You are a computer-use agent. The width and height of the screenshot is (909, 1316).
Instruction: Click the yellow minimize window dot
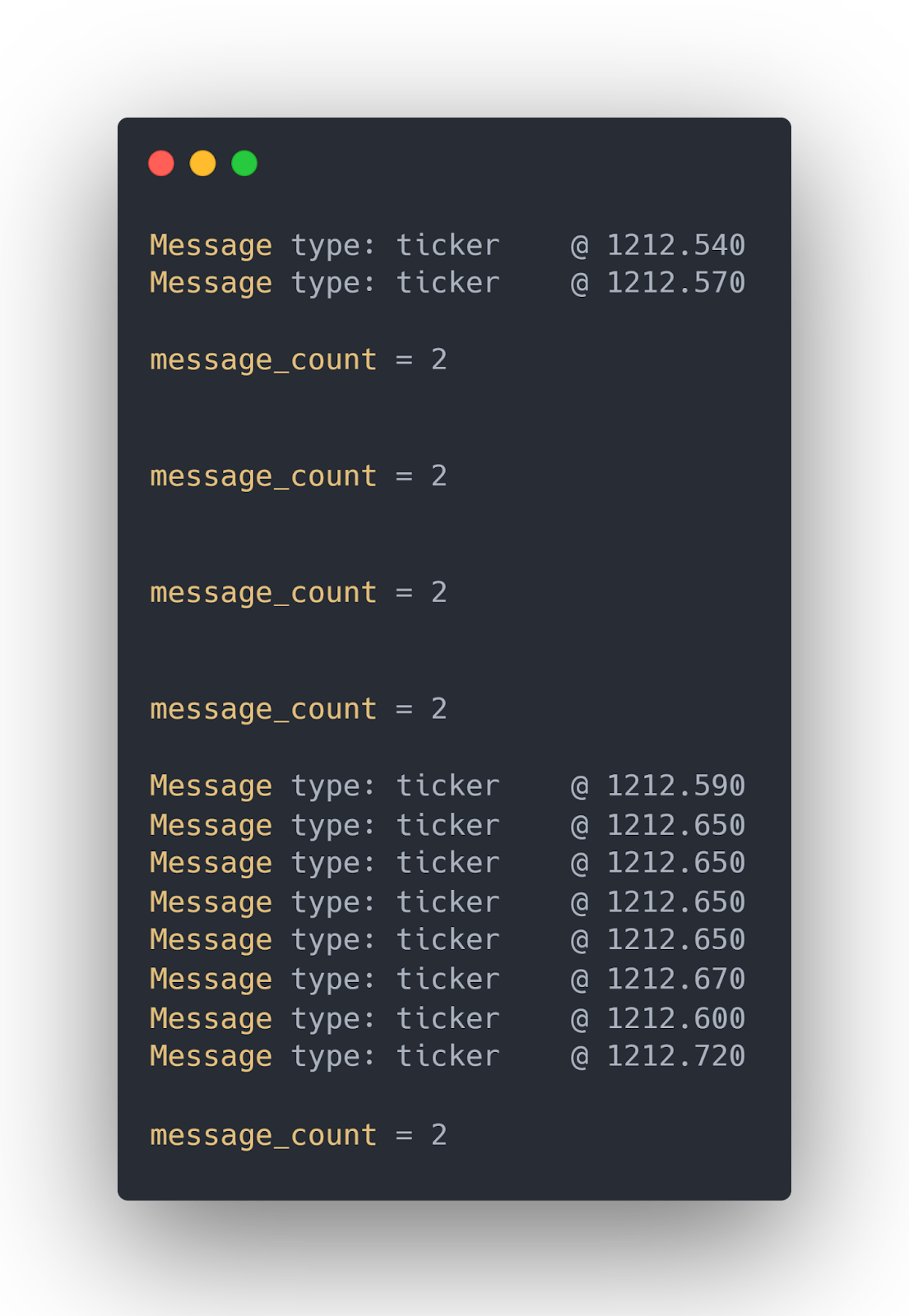coord(203,164)
